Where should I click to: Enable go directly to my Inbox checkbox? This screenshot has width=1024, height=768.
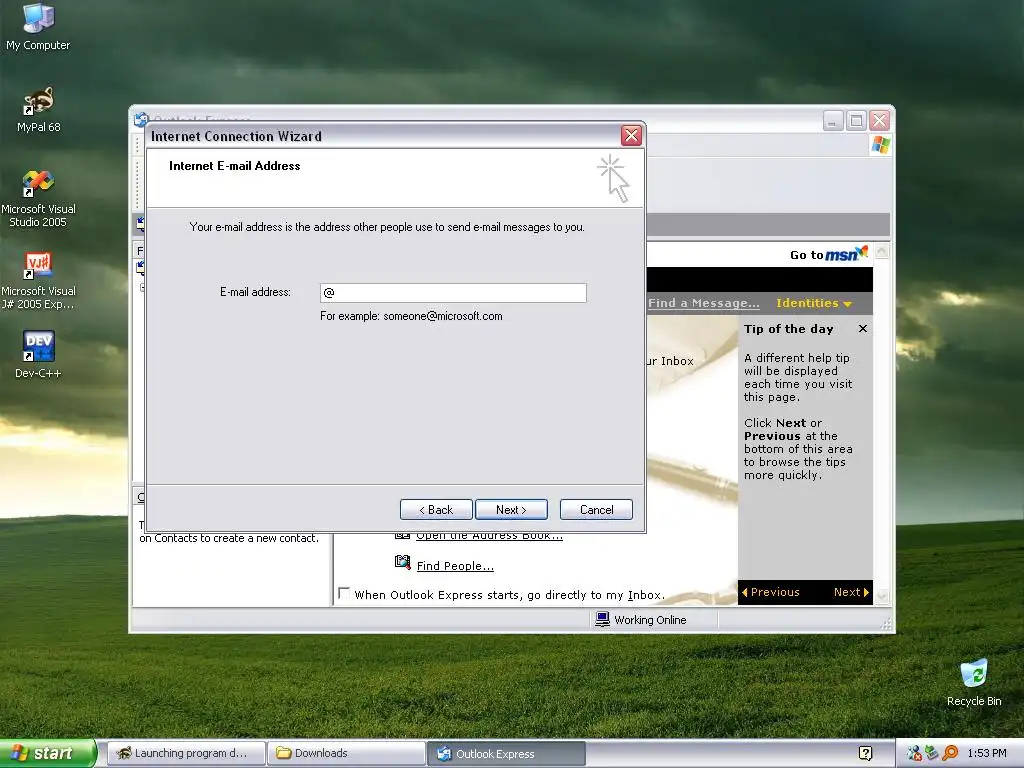pos(344,593)
